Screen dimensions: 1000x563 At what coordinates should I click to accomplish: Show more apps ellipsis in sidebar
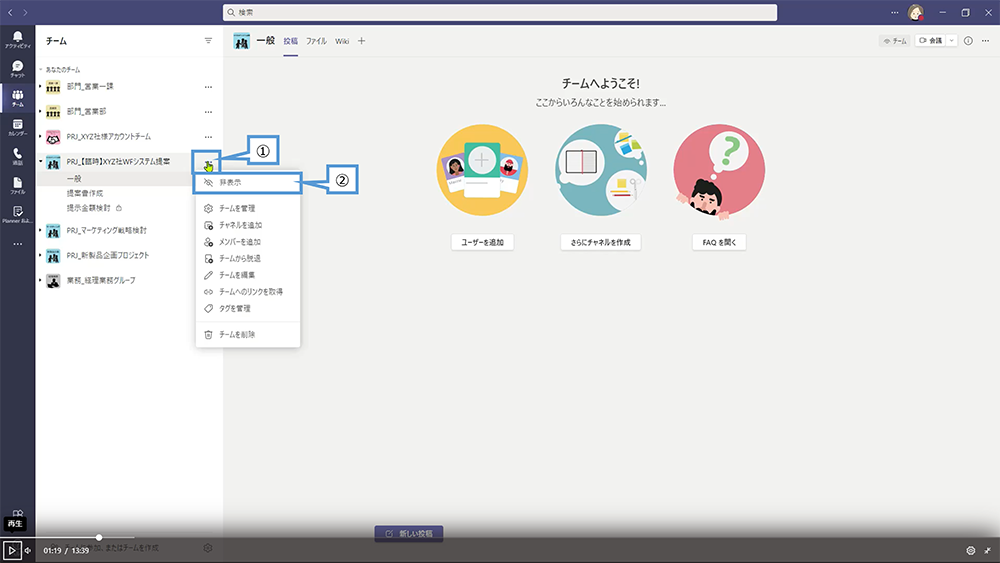pyautogui.click(x=17, y=244)
